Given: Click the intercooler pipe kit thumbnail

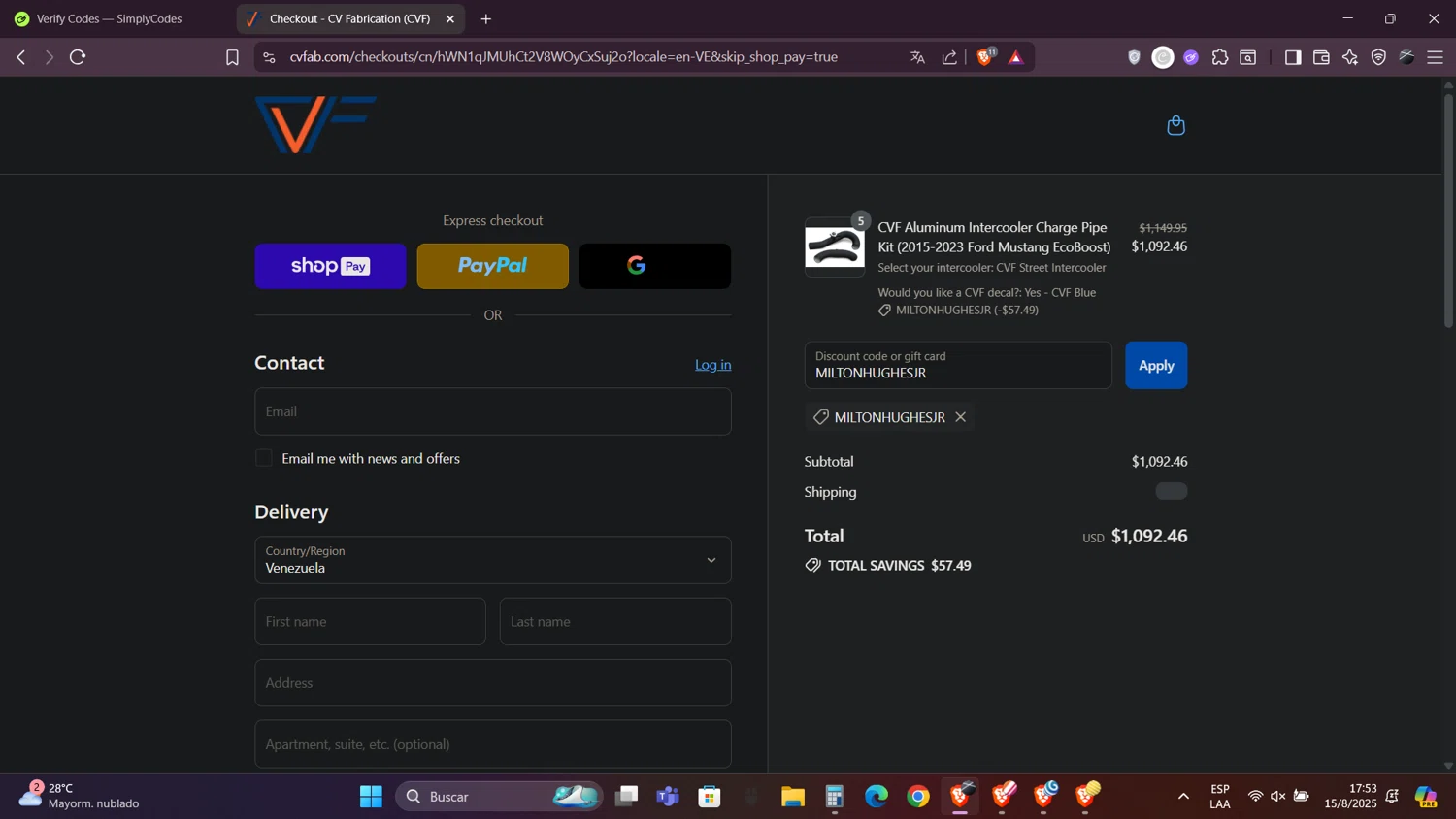Looking at the screenshot, I should [x=835, y=247].
